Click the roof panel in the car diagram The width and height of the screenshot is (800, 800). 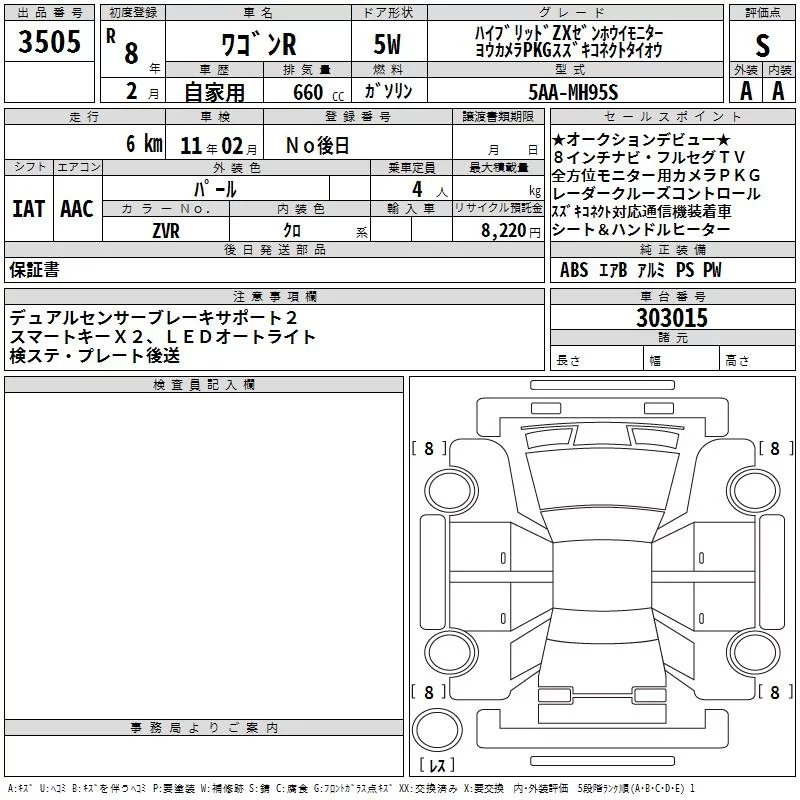pos(602,577)
